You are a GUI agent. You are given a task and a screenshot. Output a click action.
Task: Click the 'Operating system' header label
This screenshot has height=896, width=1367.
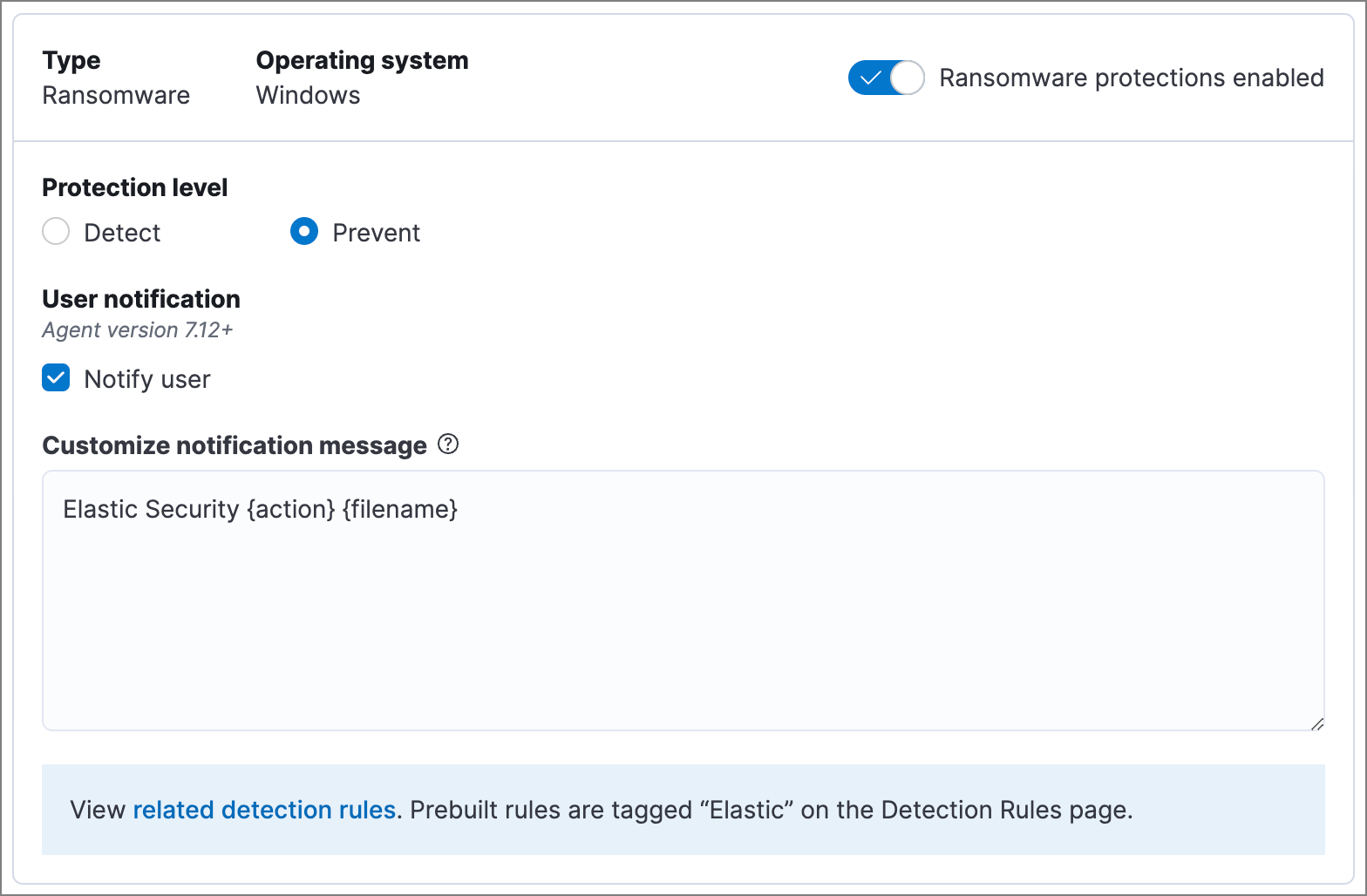point(362,60)
